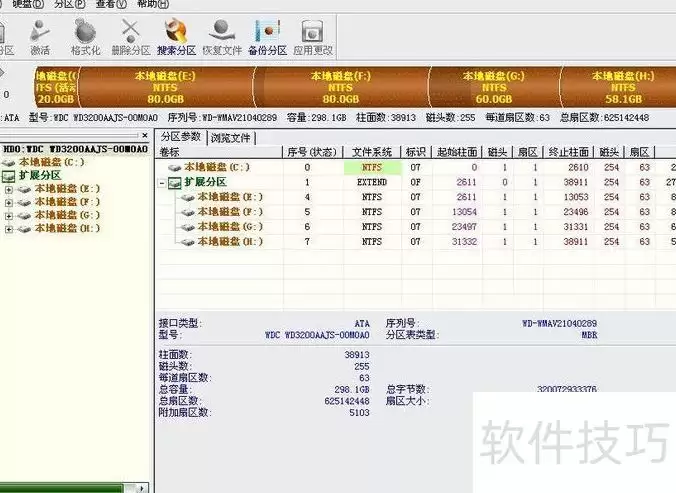This screenshot has width=676, height=493.
Task: Close the left tree panel
Action: tap(145, 135)
